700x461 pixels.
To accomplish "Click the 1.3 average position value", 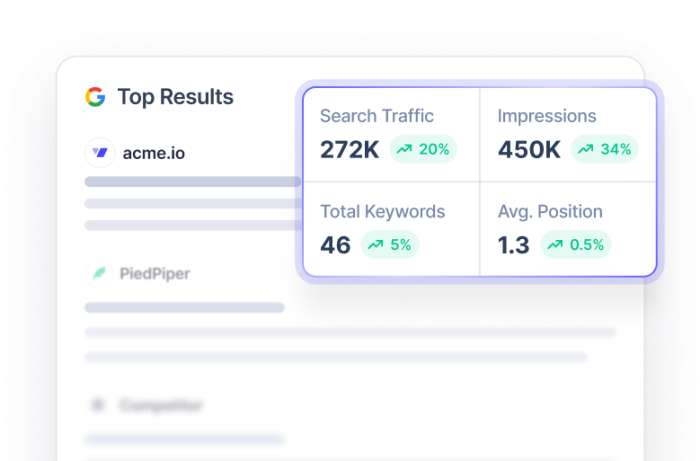I will click(x=513, y=244).
